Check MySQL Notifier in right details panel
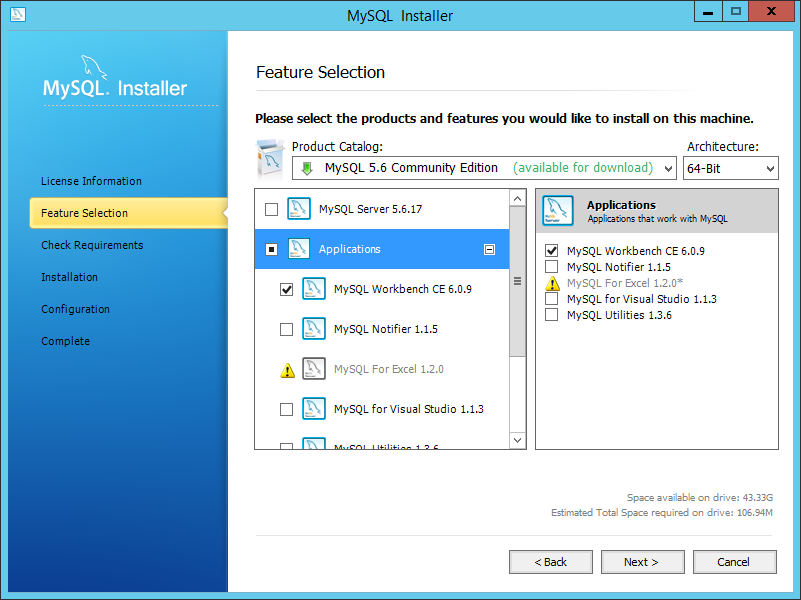The height and width of the screenshot is (600, 801). pos(552,267)
